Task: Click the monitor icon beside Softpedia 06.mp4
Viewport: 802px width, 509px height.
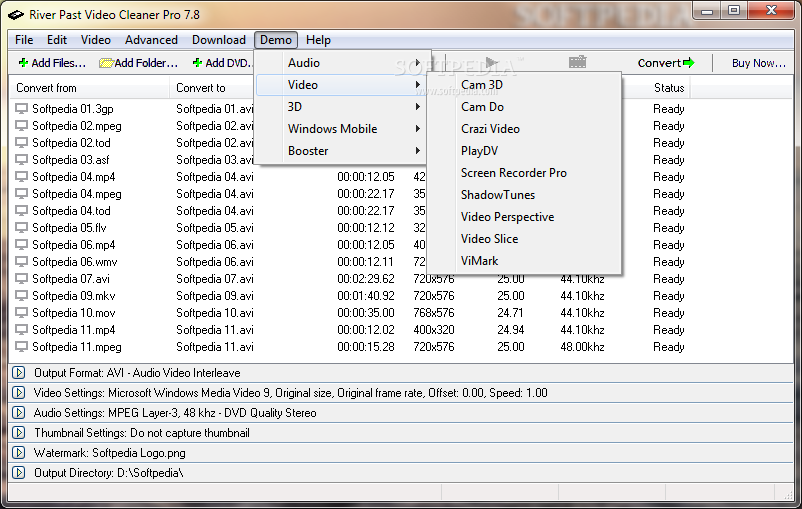Action: 21,245
